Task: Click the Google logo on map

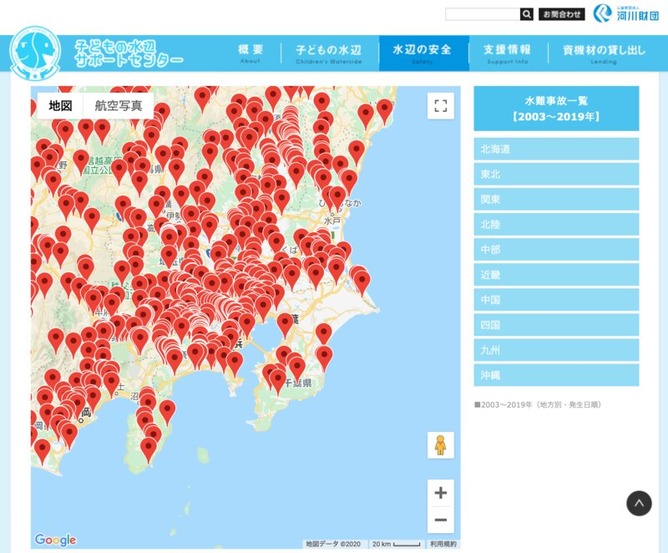Action: [55, 540]
